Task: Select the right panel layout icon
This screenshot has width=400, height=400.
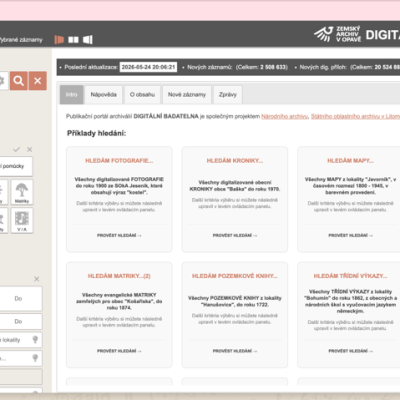Action: pos(88,40)
